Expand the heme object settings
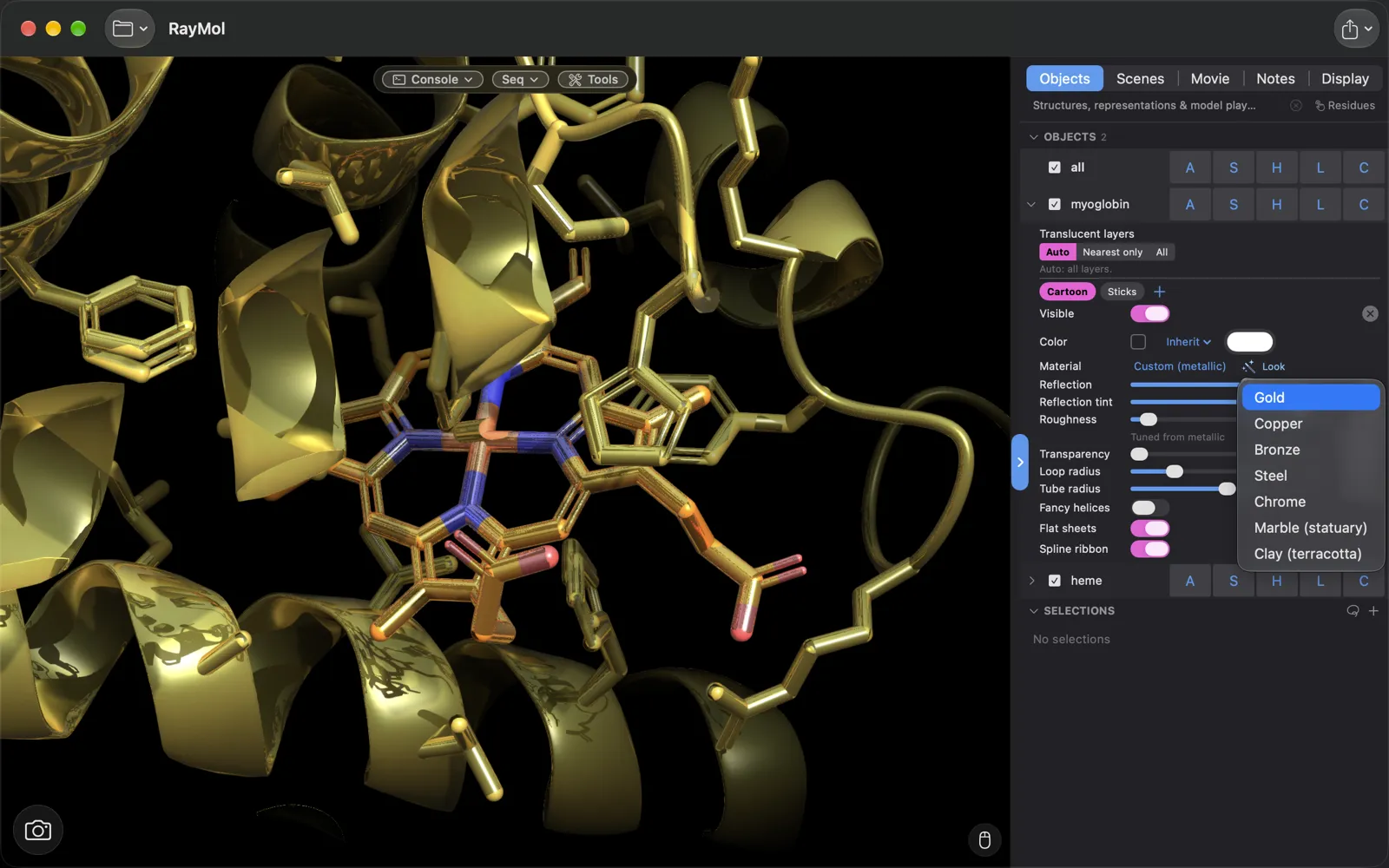 tap(1031, 581)
